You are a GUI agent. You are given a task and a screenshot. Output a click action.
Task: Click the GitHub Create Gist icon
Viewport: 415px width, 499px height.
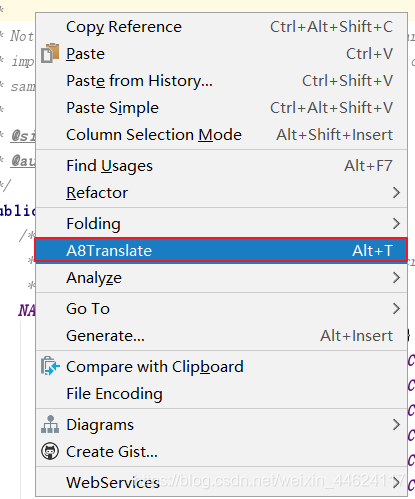click(50, 451)
